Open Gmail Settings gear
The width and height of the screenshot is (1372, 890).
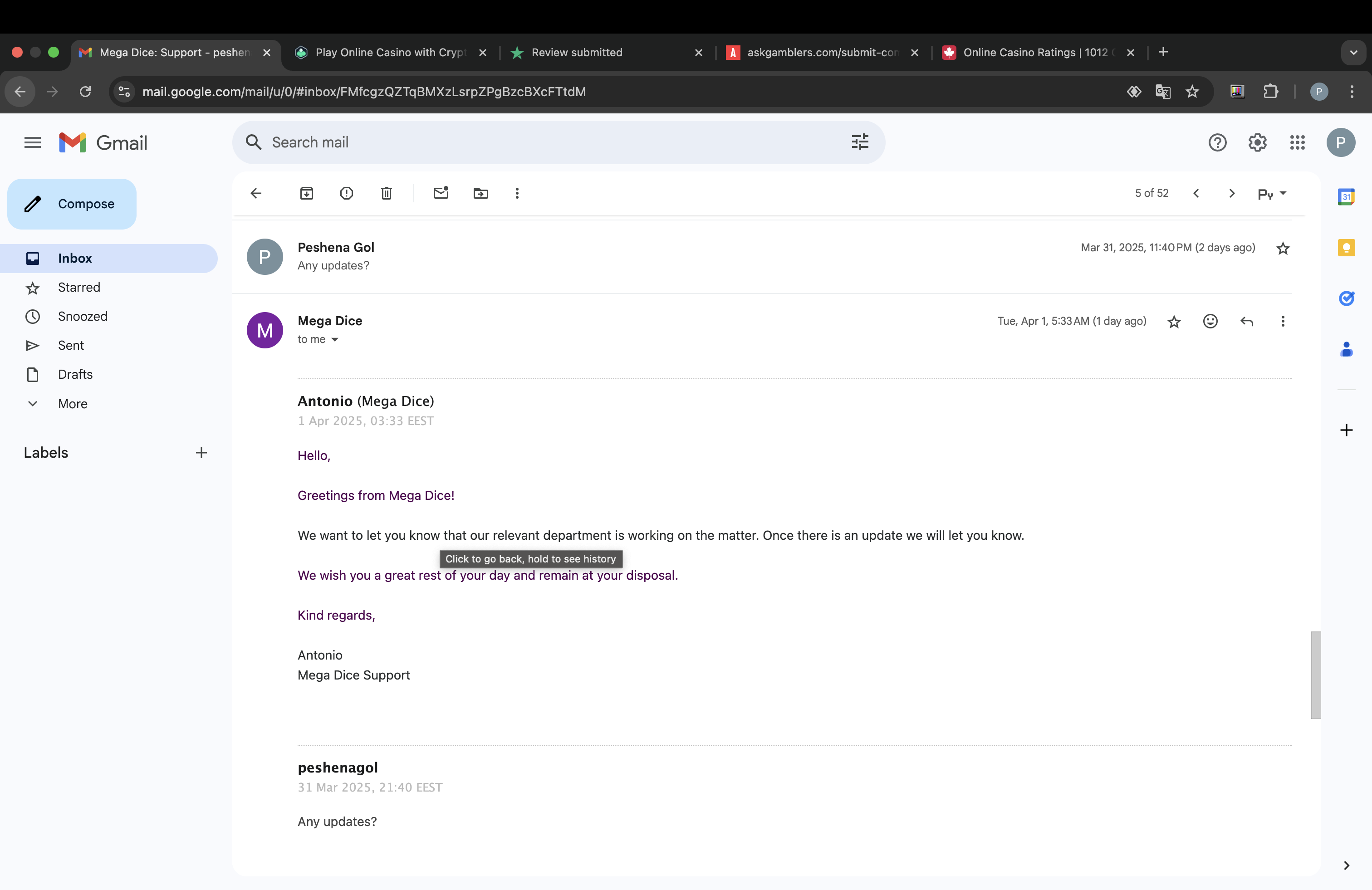[1257, 142]
